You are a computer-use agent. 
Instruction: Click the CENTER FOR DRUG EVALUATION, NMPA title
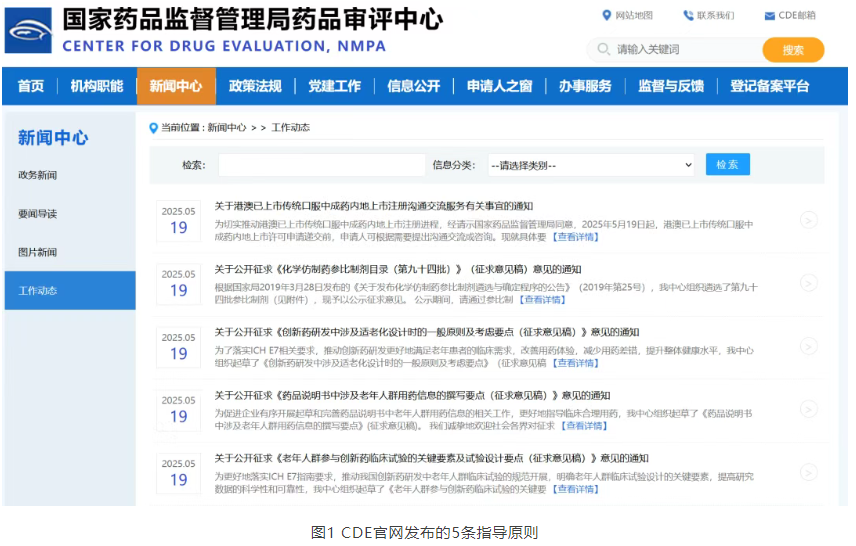[x=224, y=46]
